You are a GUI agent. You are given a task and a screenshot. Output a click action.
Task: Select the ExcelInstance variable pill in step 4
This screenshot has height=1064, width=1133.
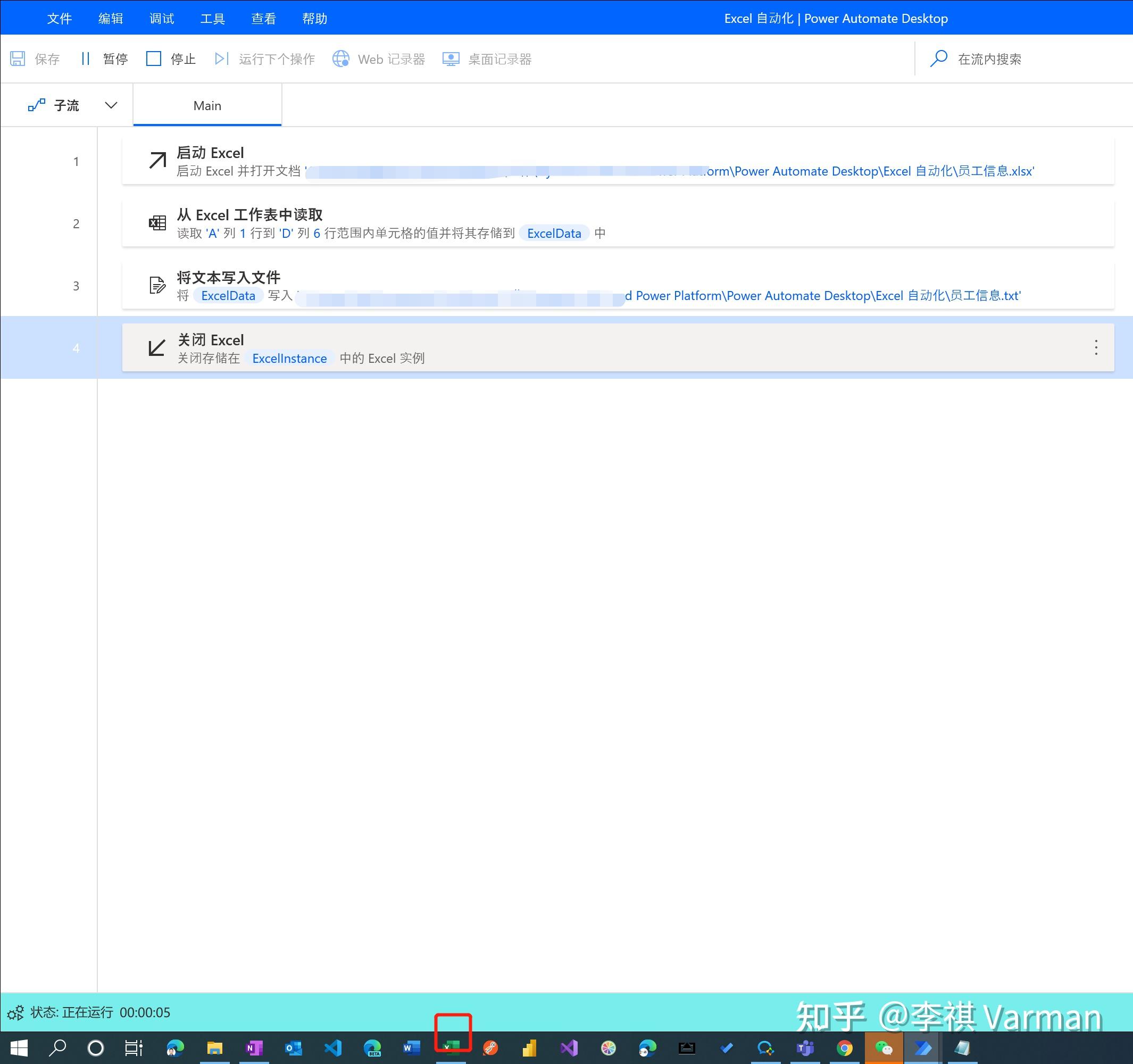pyautogui.click(x=289, y=358)
